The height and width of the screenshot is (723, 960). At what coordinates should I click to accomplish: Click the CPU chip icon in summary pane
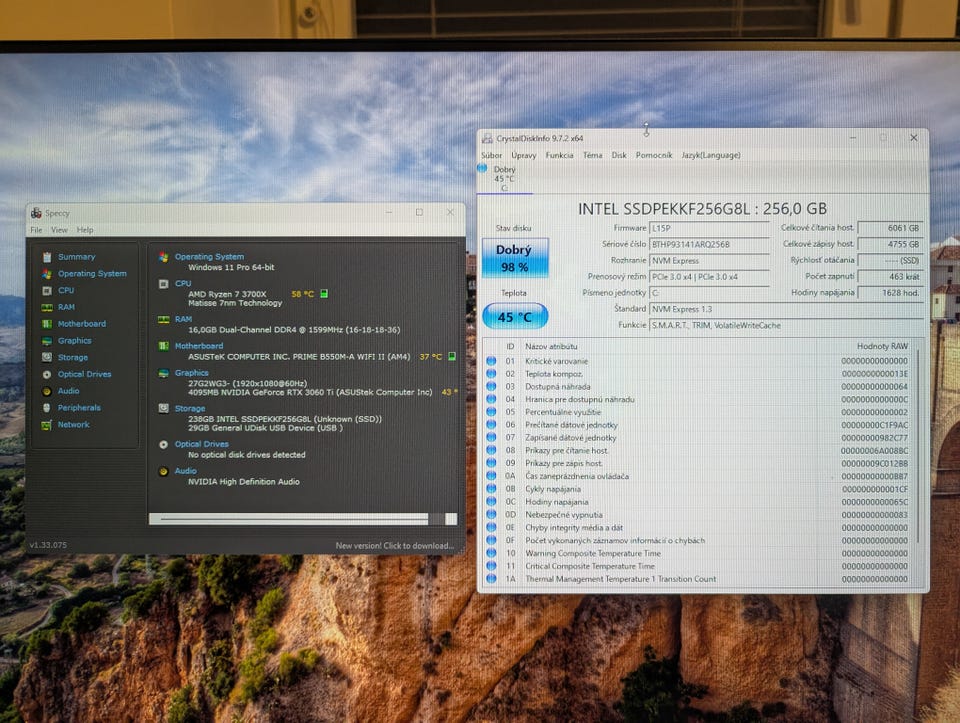pyautogui.click(x=163, y=284)
